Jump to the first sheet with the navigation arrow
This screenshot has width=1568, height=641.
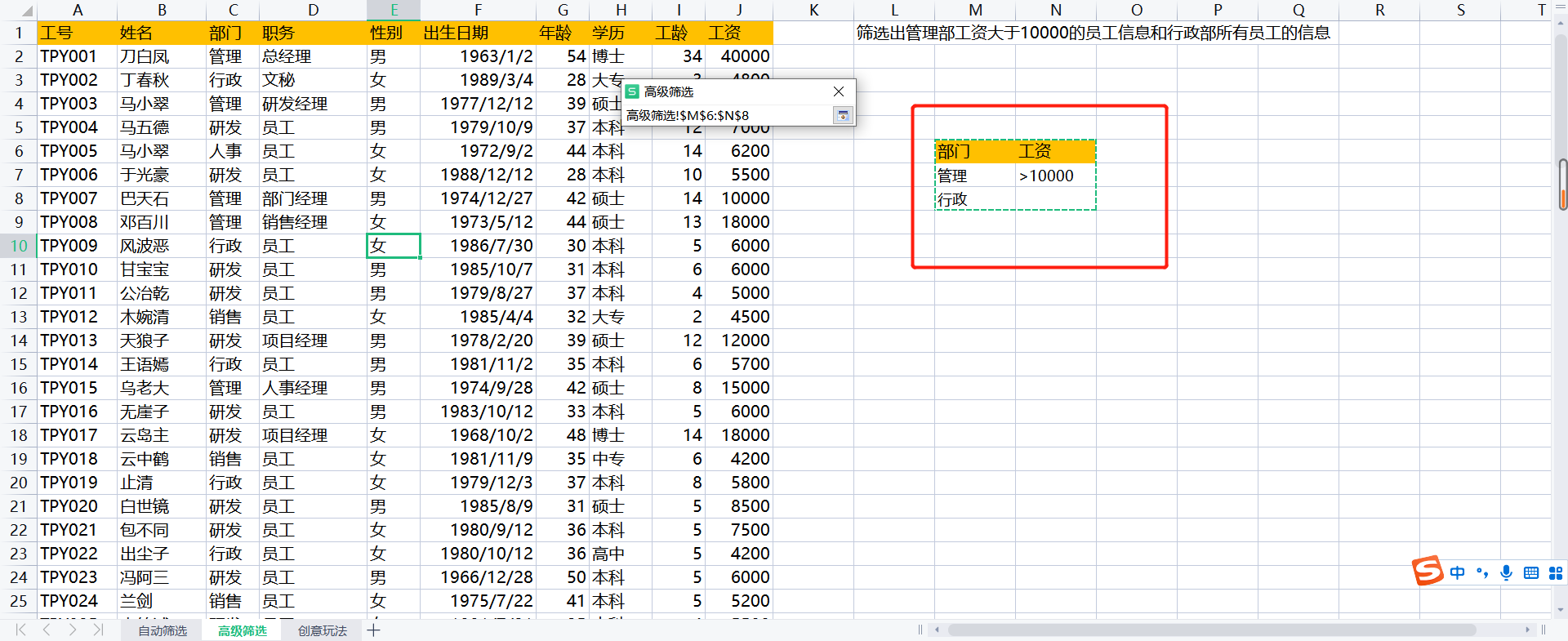(x=21, y=630)
